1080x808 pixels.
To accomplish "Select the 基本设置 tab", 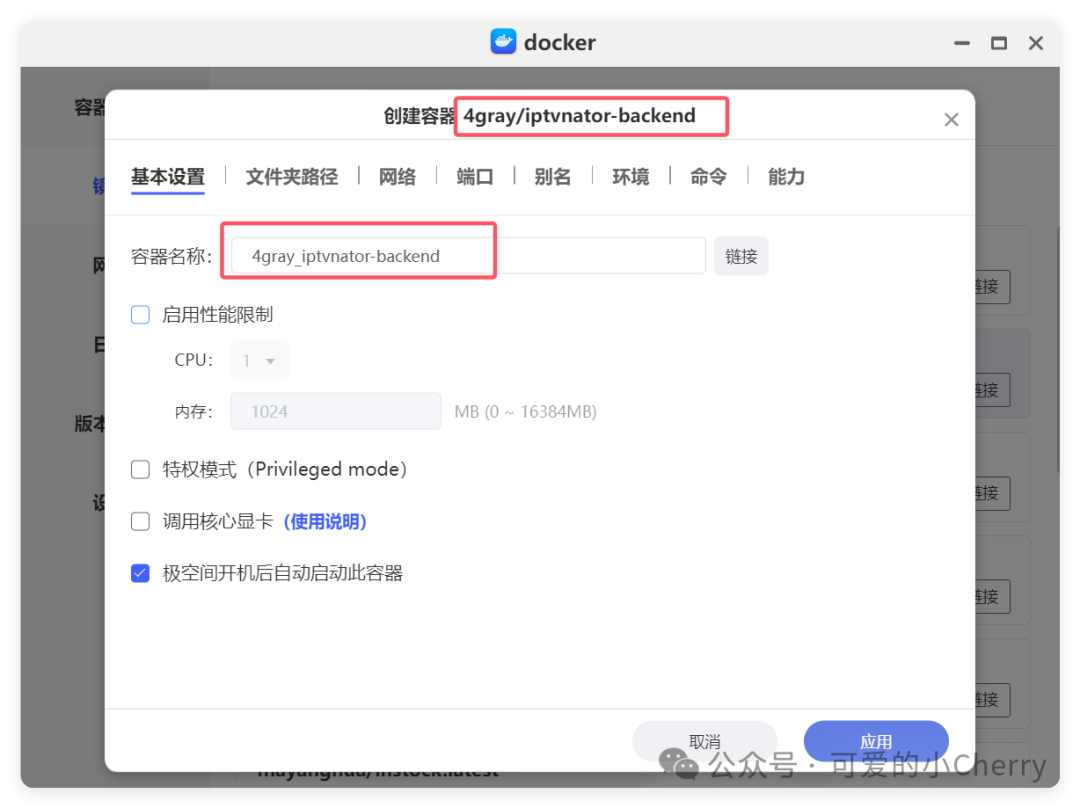I will [x=168, y=177].
